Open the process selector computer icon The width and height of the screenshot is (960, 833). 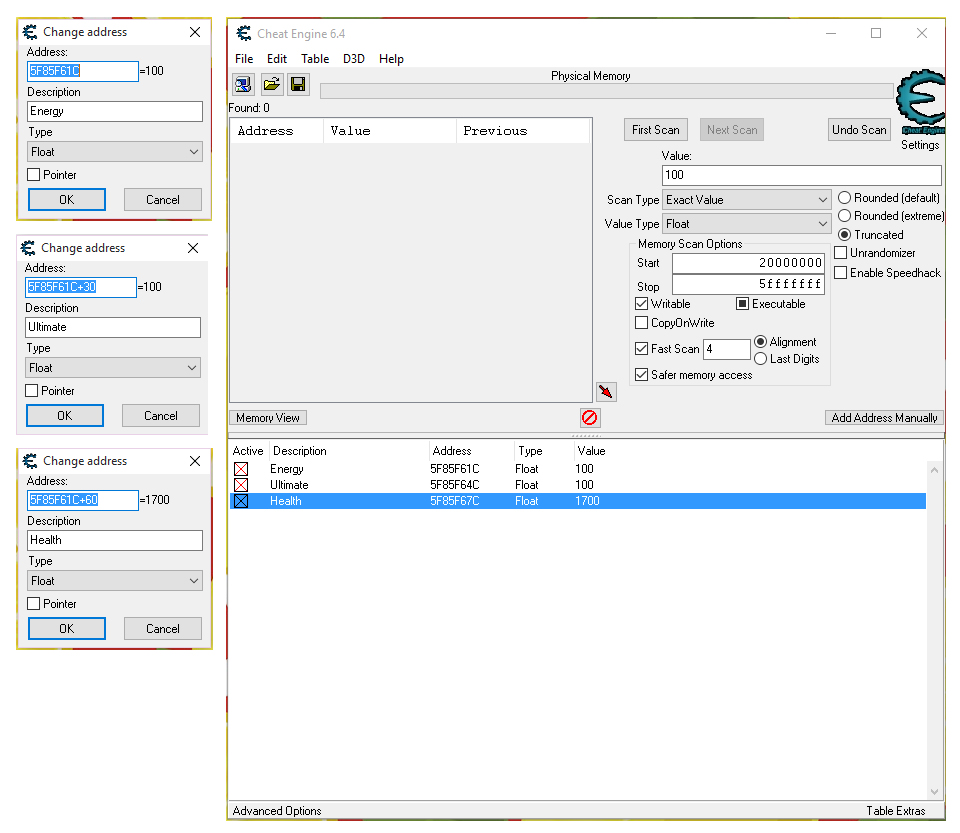243,84
